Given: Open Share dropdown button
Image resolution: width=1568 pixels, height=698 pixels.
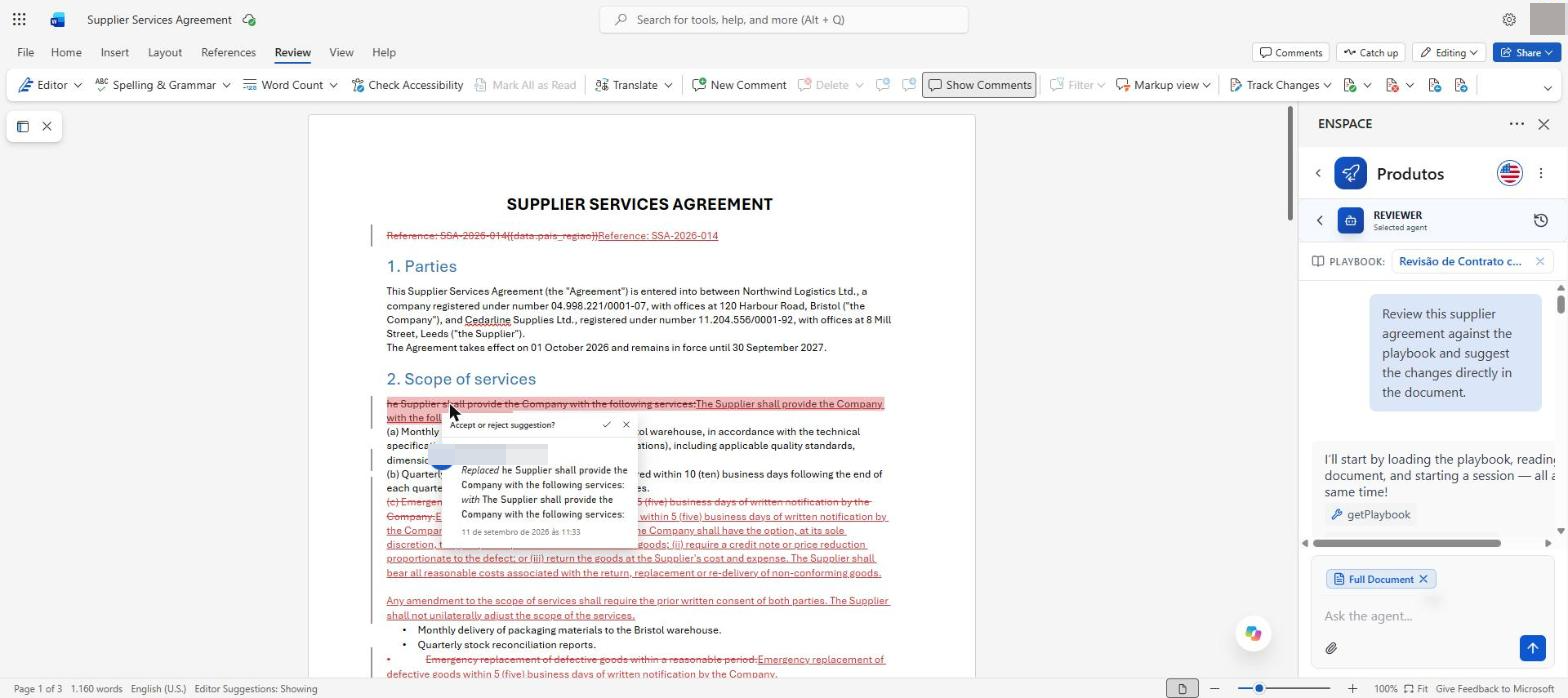Looking at the screenshot, I should [x=1527, y=52].
